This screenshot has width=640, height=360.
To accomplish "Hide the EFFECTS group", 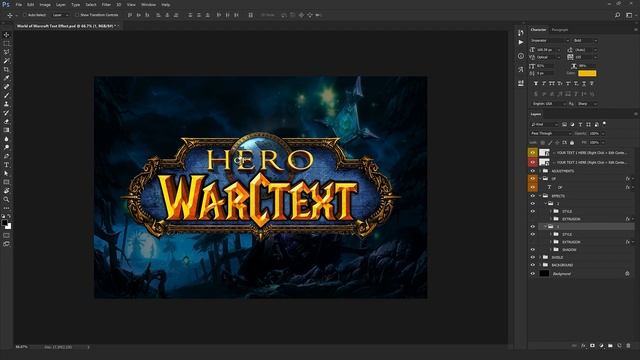I will click(x=533, y=196).
